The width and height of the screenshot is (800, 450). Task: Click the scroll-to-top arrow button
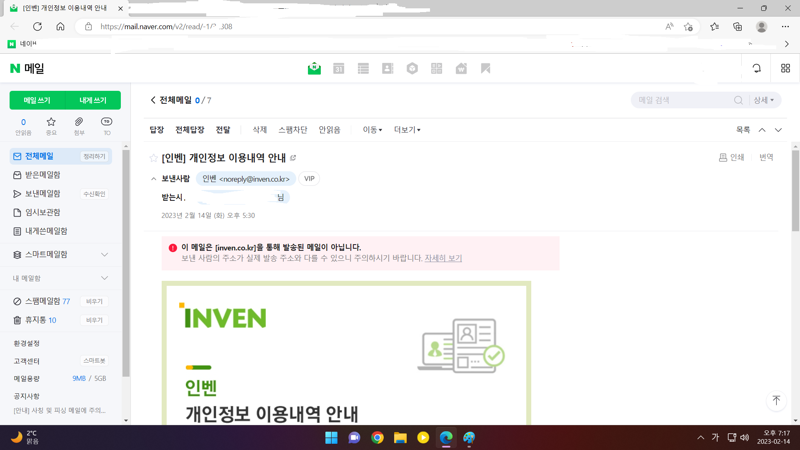click(x=777, y=401)
